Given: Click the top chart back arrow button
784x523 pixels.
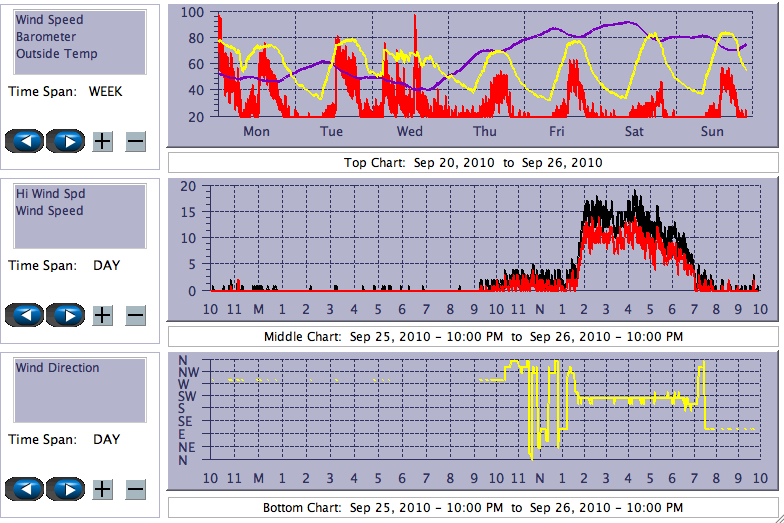Looking at the screenshot, I should 24,141.
